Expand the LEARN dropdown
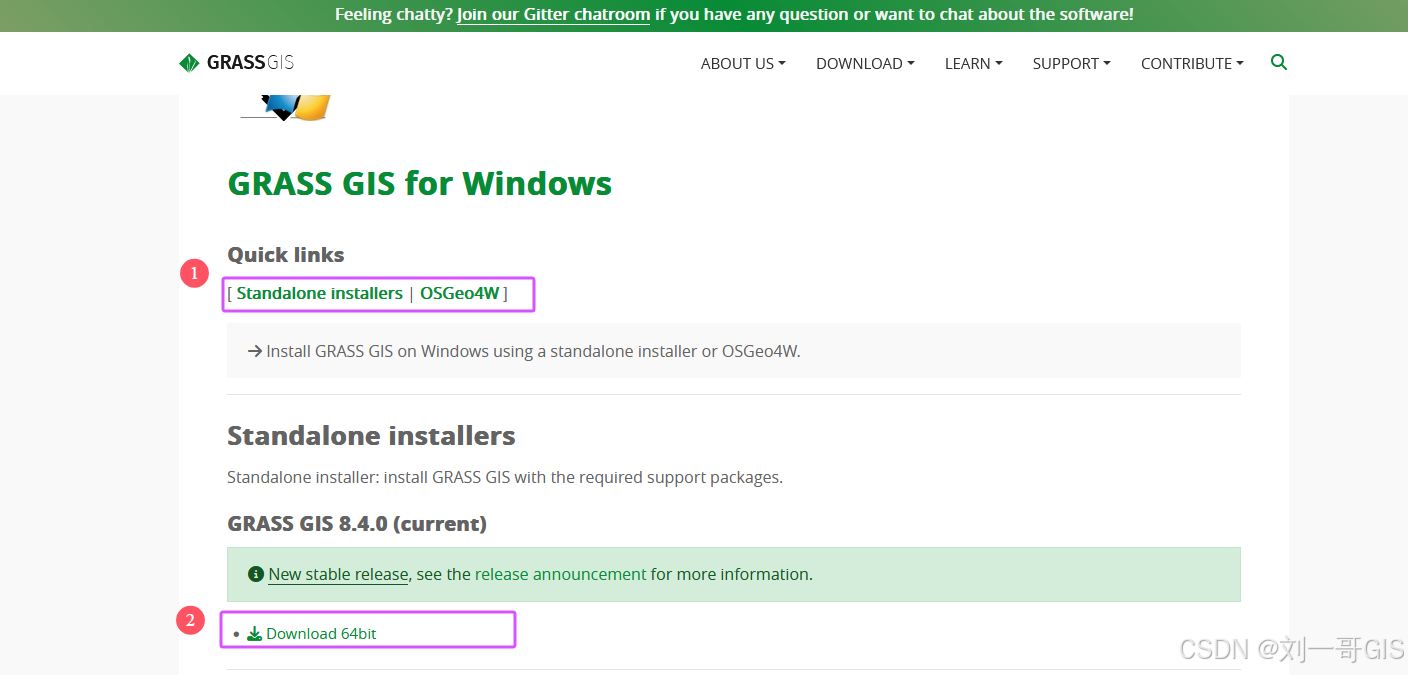The image size is (1408, 675). 971,63
